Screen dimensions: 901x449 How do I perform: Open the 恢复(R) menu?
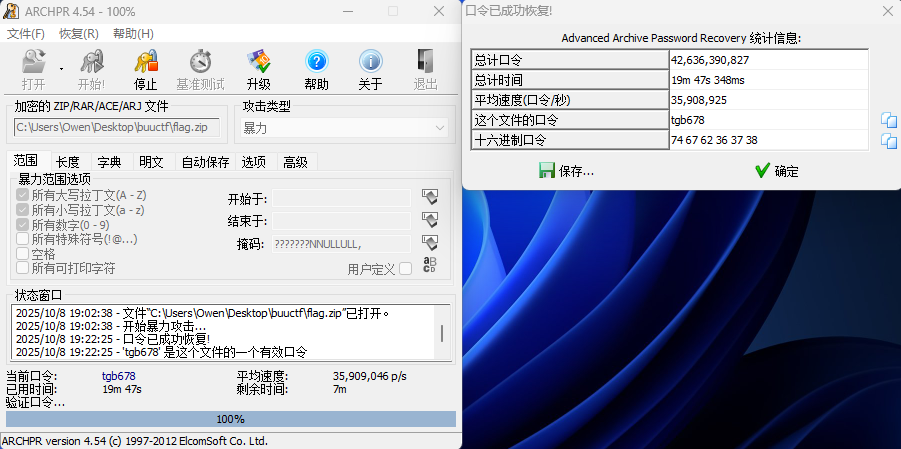coord(79,33)
